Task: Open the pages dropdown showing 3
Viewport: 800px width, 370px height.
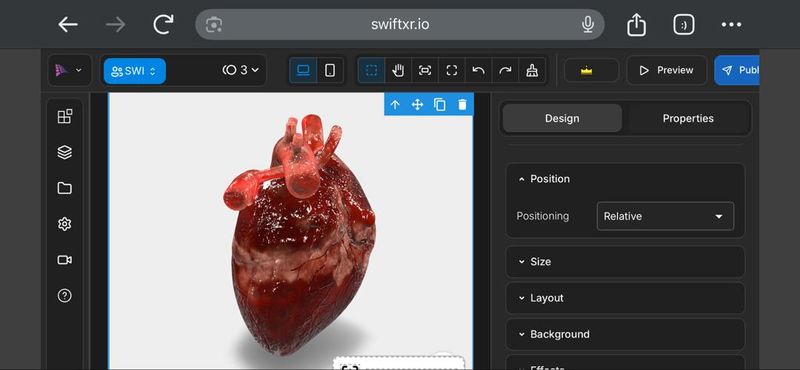Action: [240, 70]
